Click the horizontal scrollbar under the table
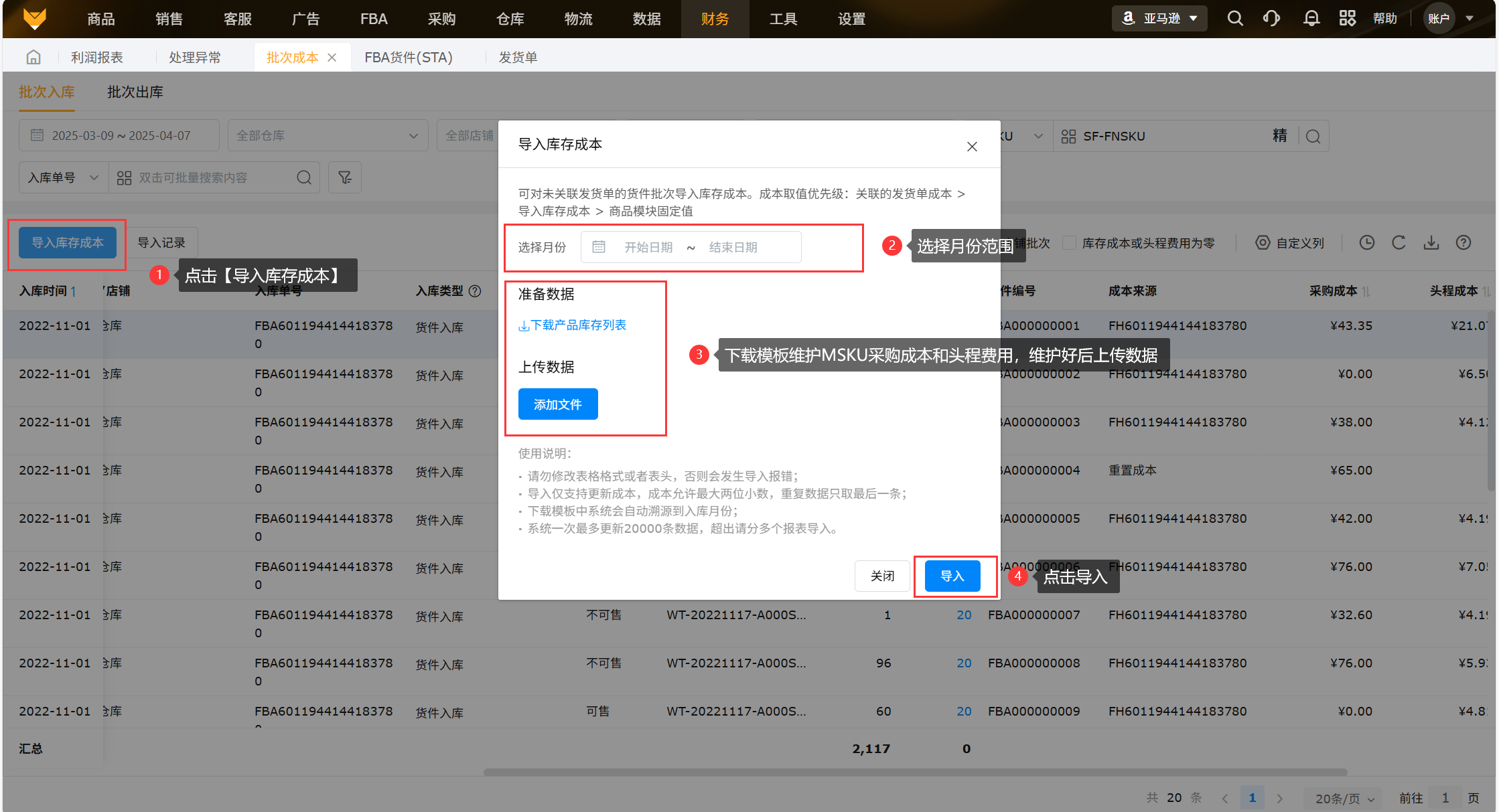Viewport: 1499px width, 812px height. (914, 772)
